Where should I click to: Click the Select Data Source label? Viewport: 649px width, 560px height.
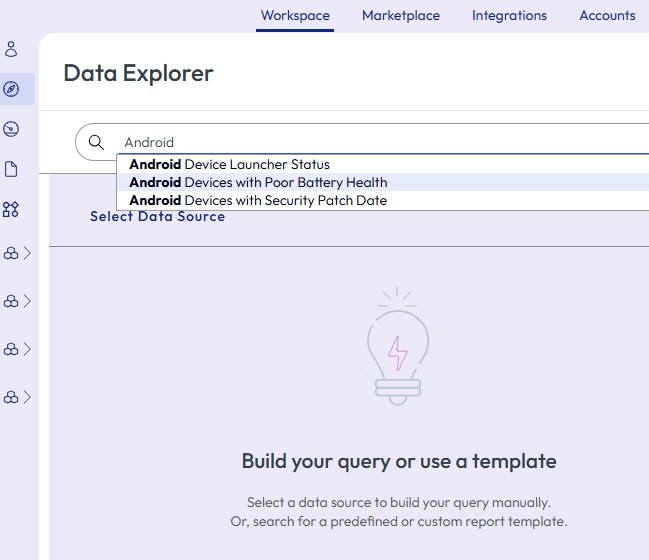point(158,216)
